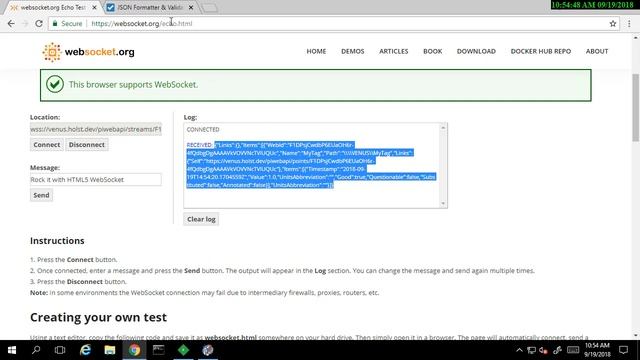Open the globe-shaped taskbar app next to it
640x360 pixels.
coord(208,350)
